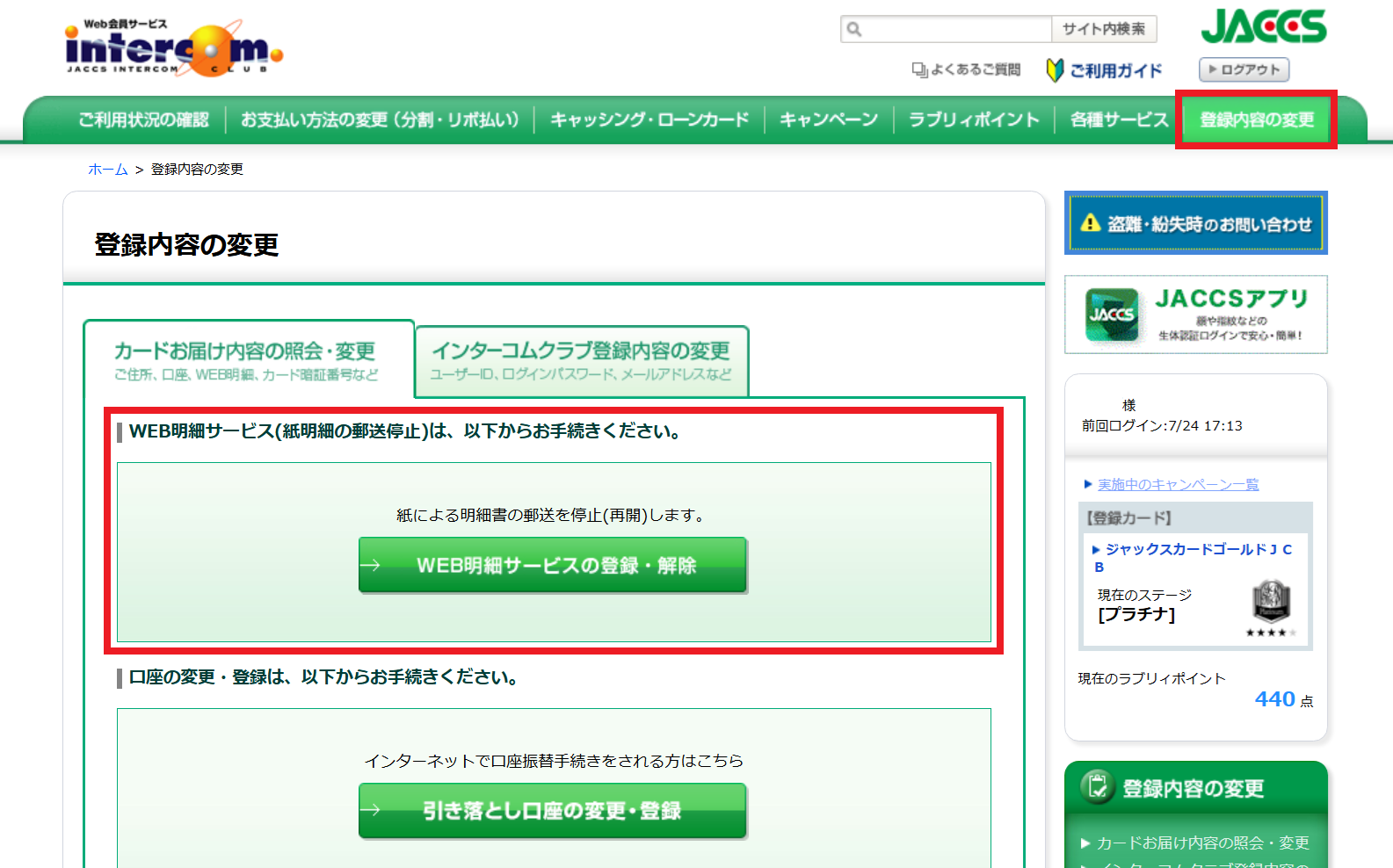Viewport: 1393px width, 868px height.
Task: Open 実施中のキャンペーン一覧 link
Action: point(1178,485)
